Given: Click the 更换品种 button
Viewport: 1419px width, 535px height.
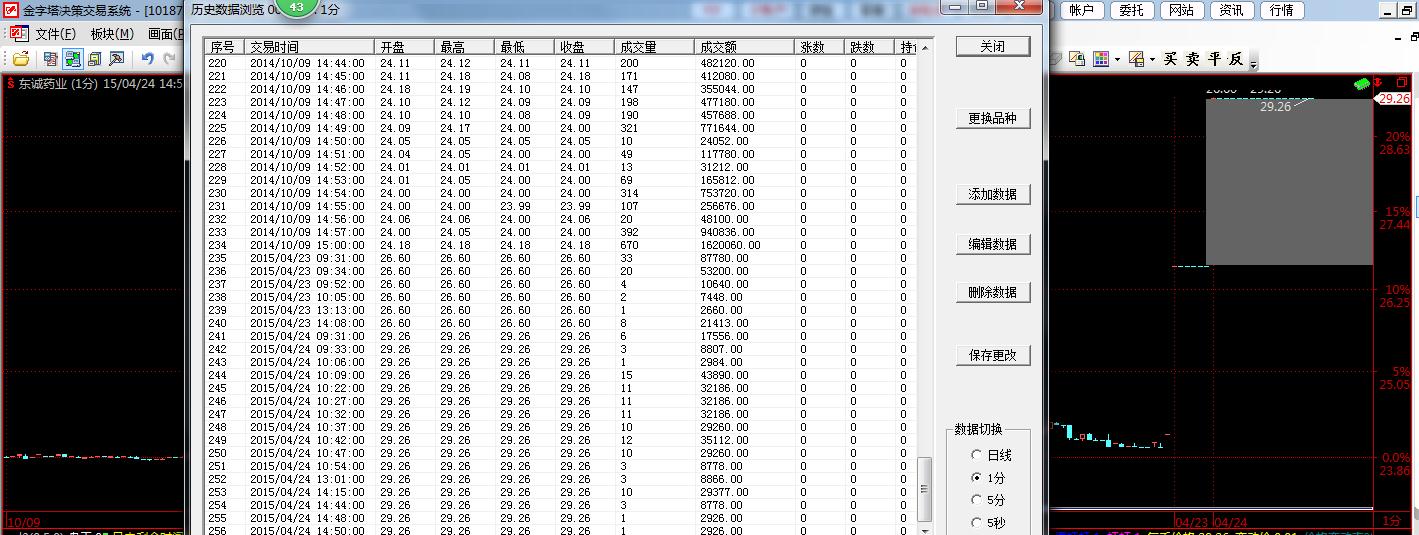Looking at the screenshot, I should pyautogui.click(x=992, y=118).
